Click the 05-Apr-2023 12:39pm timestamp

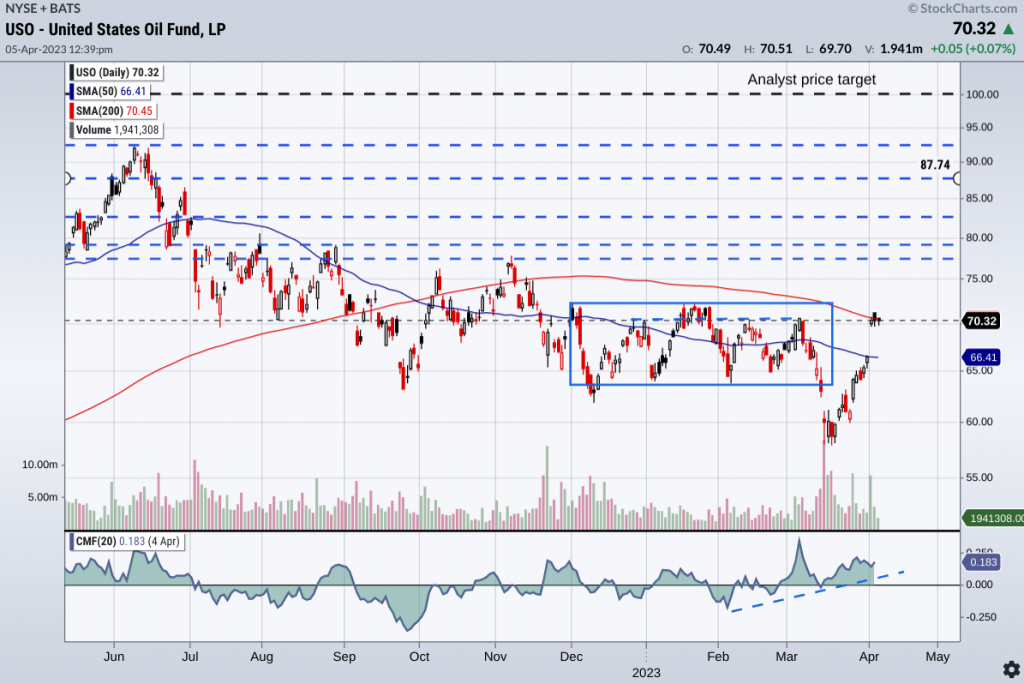click(59, 50)
